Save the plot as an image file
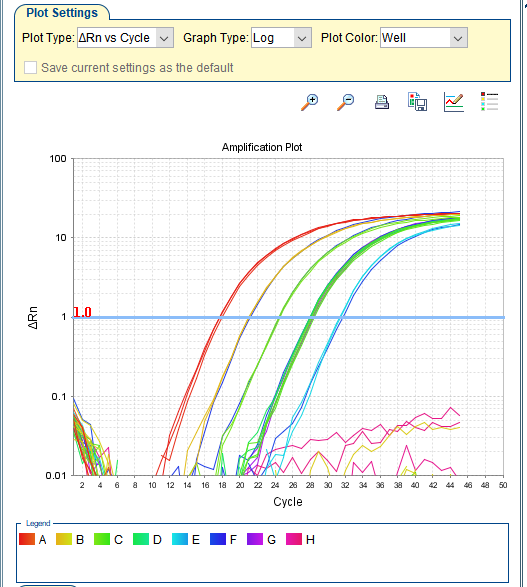Image resolution: width=527 pixels, height=587 pixels. pyautogui.click(x=417, y=102)
